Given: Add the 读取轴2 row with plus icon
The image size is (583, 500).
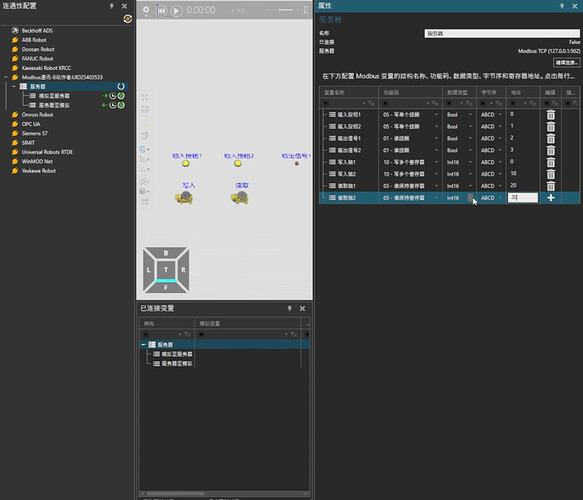Looking at the screenshot, I should [551, 198].
